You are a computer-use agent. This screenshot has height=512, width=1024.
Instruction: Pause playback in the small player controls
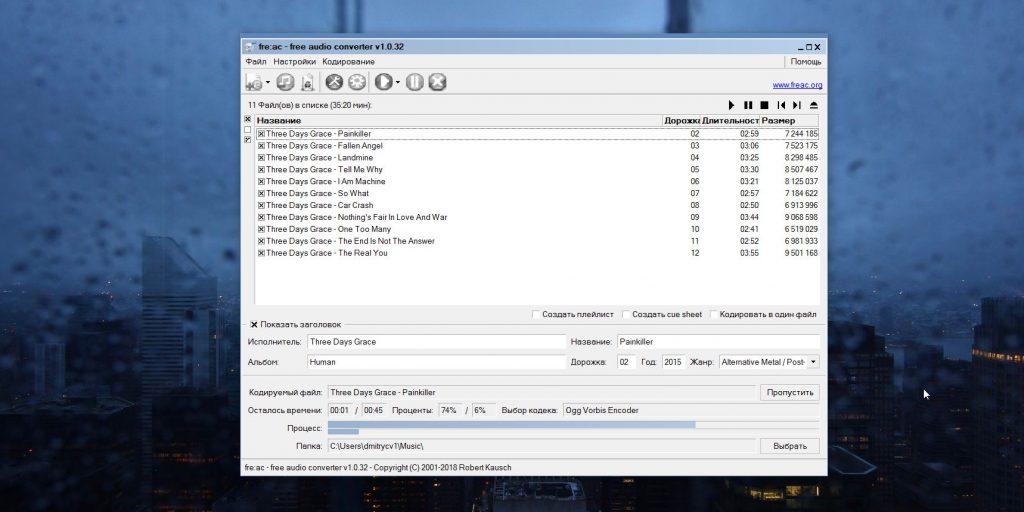click(x=748, y=105)
